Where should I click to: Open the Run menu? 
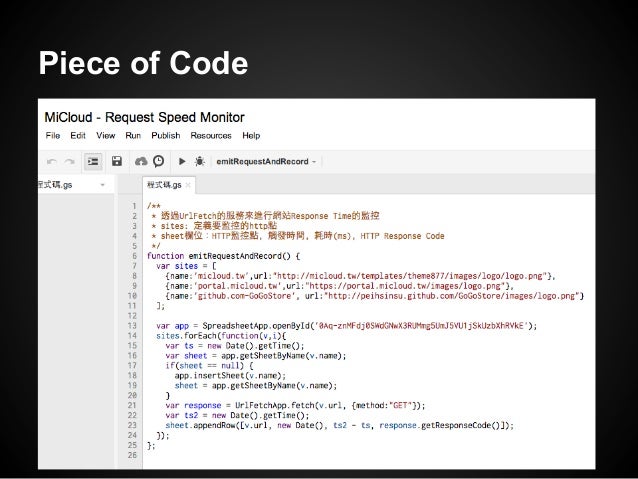point(133,136)
